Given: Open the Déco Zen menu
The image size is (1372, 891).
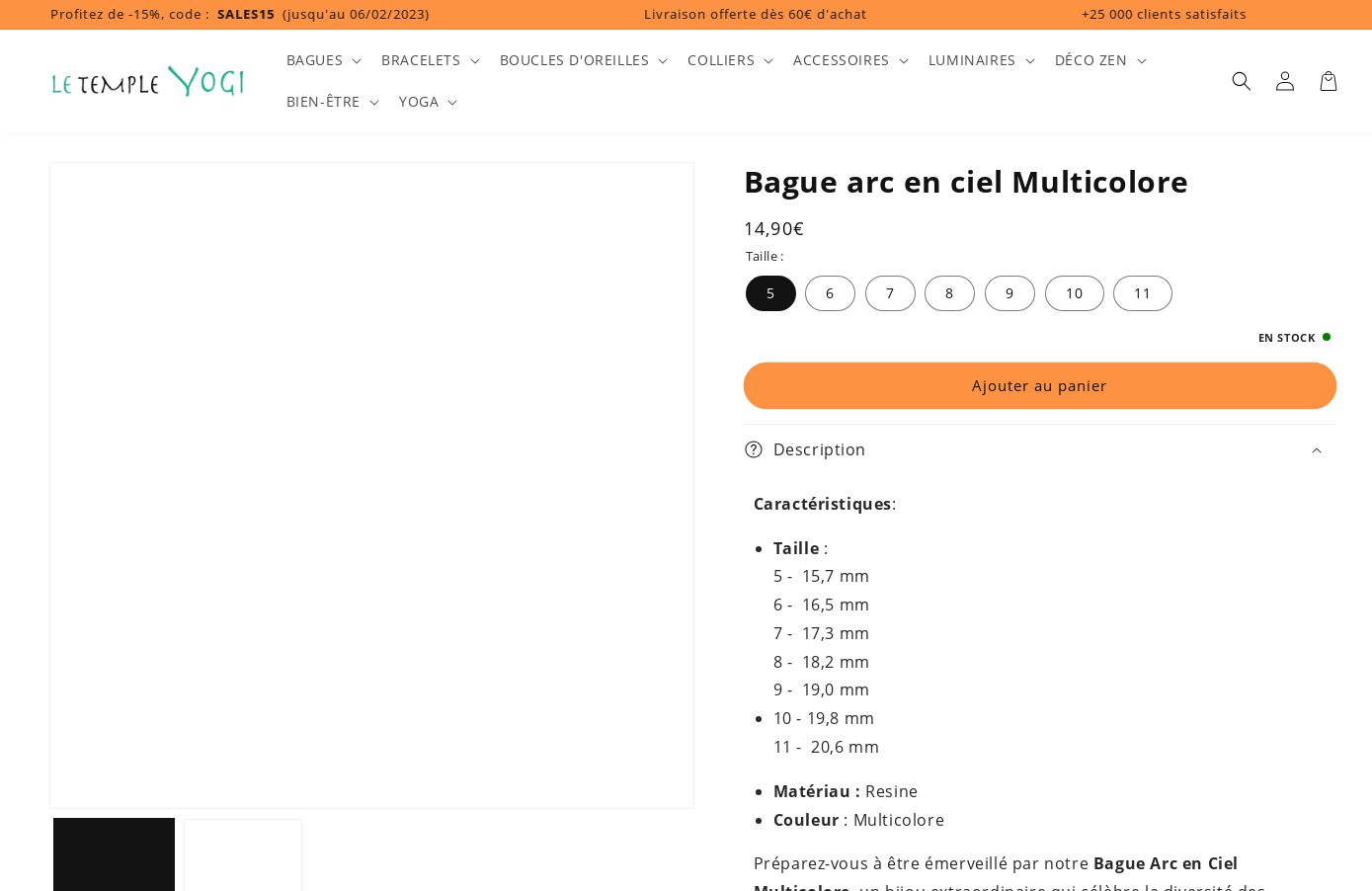Looking at the screenshot, I should point(1099,60).
